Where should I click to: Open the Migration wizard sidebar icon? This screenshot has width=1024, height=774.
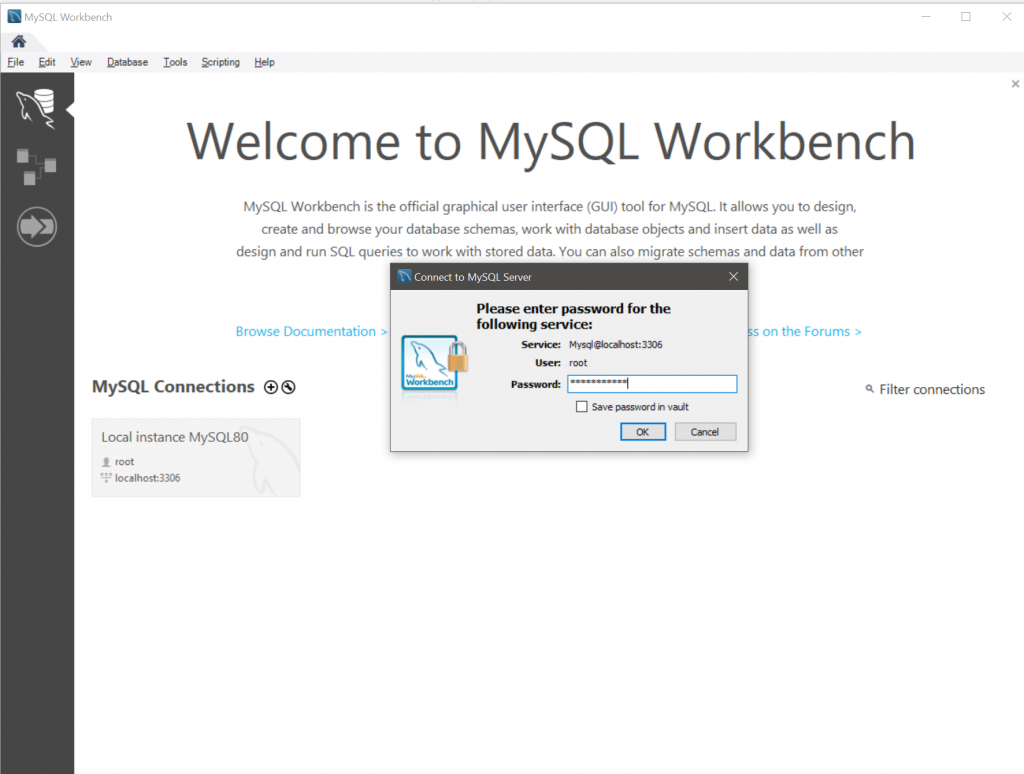pyautogui.click(x=37, y=227)
